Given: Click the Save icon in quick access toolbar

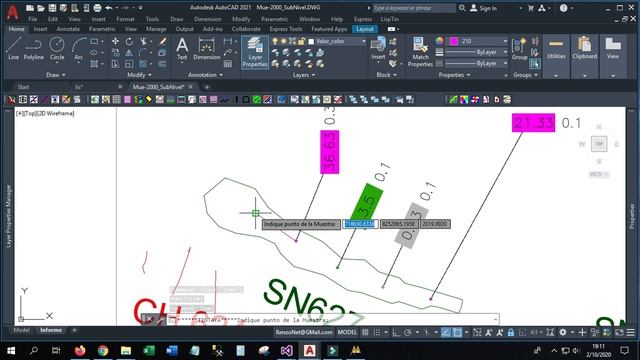Looking at the screenshot, I should click(x=52, y=8).
